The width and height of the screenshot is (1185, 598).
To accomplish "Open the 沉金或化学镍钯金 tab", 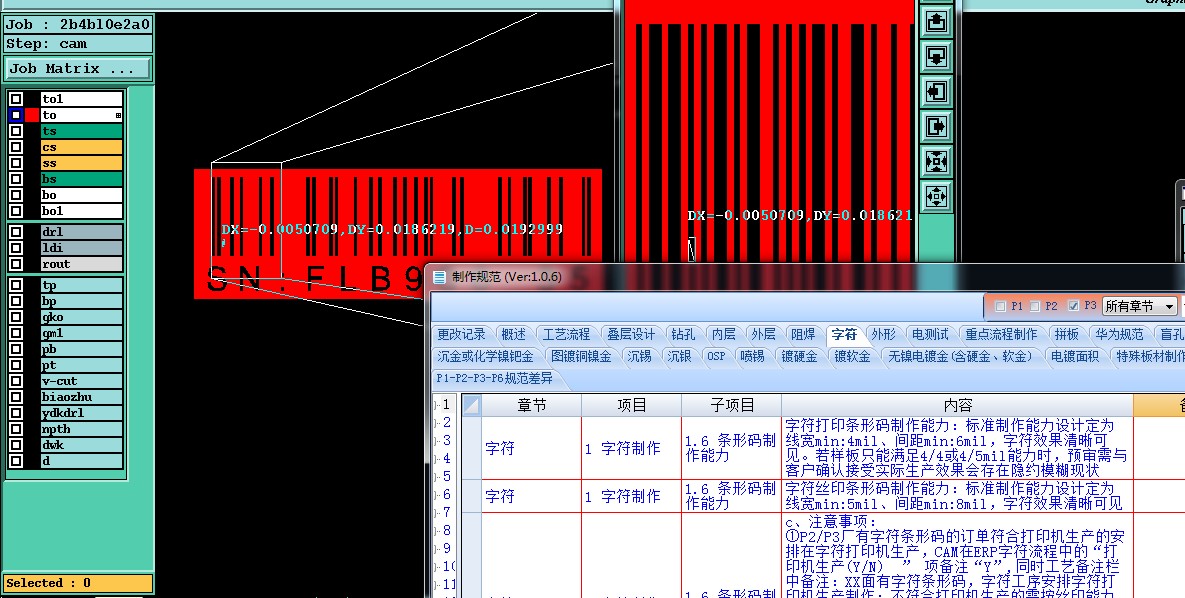I will click(x=485, y=356).
